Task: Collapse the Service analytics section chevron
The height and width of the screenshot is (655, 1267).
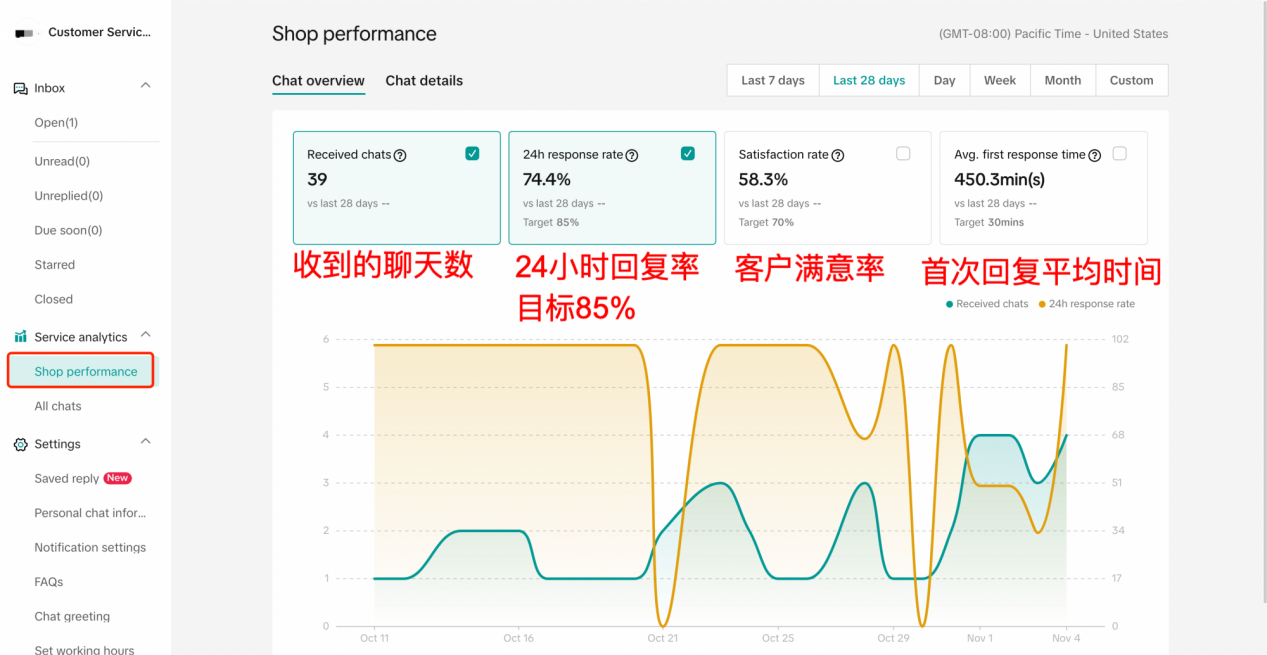Action: [x=146, y=335]
